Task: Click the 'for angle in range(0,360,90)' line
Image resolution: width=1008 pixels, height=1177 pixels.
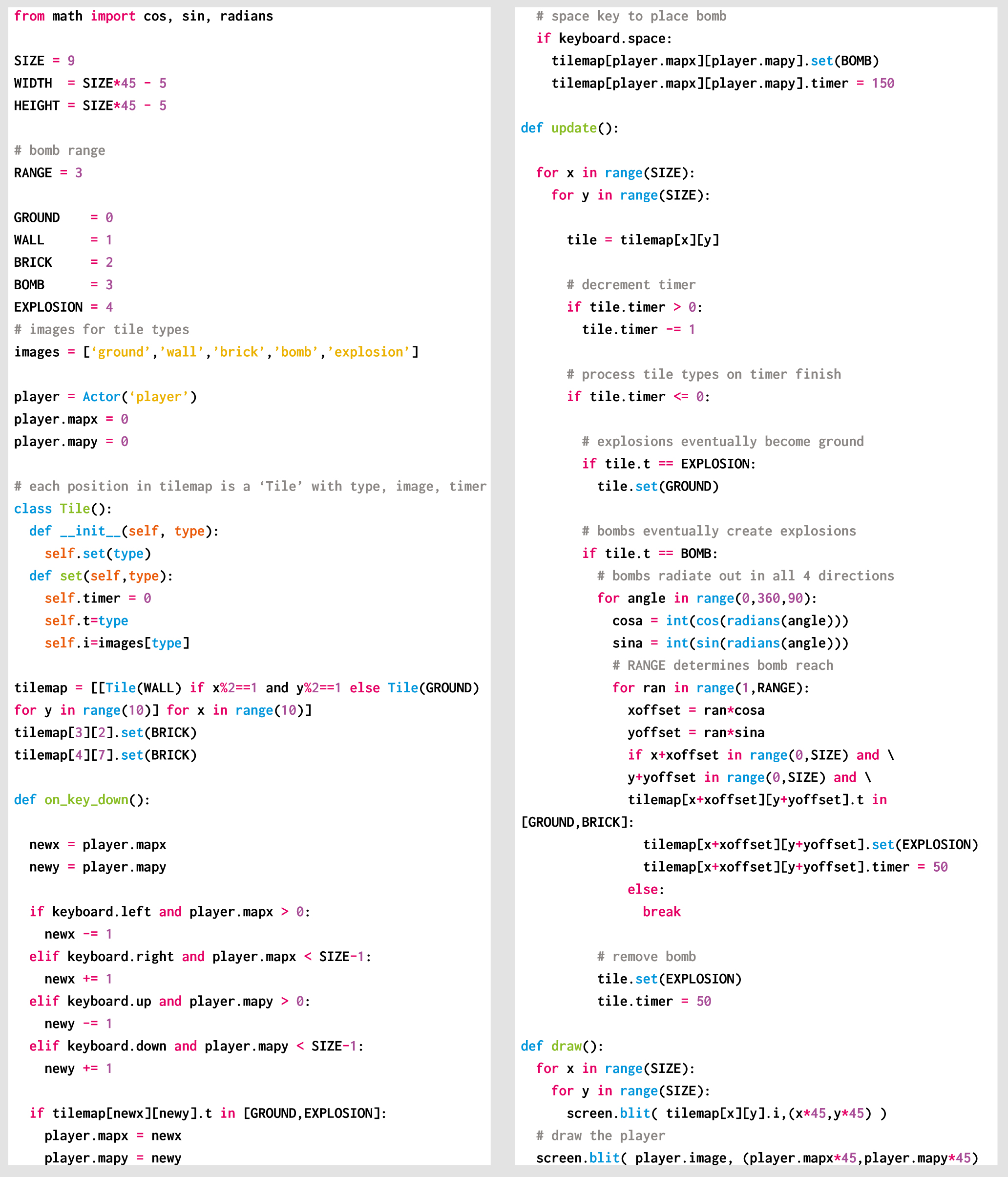Action: click(707, 598)
